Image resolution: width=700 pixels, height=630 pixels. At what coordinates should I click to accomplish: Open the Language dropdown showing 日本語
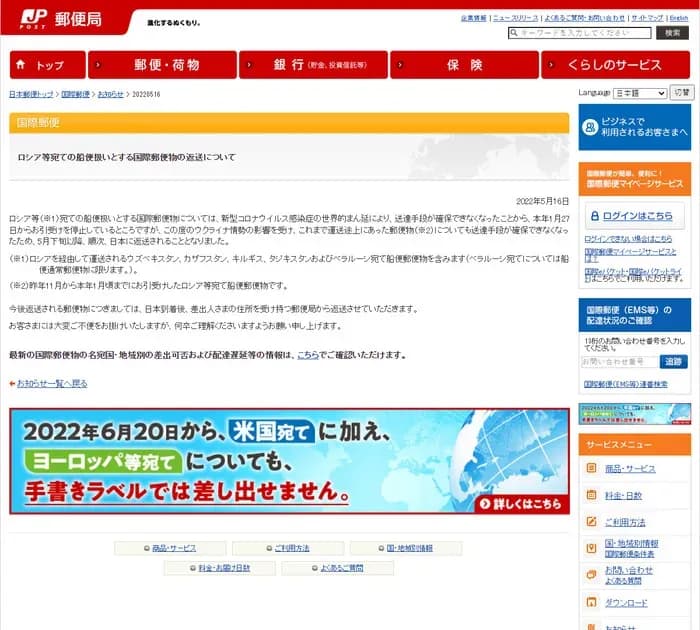638,93
